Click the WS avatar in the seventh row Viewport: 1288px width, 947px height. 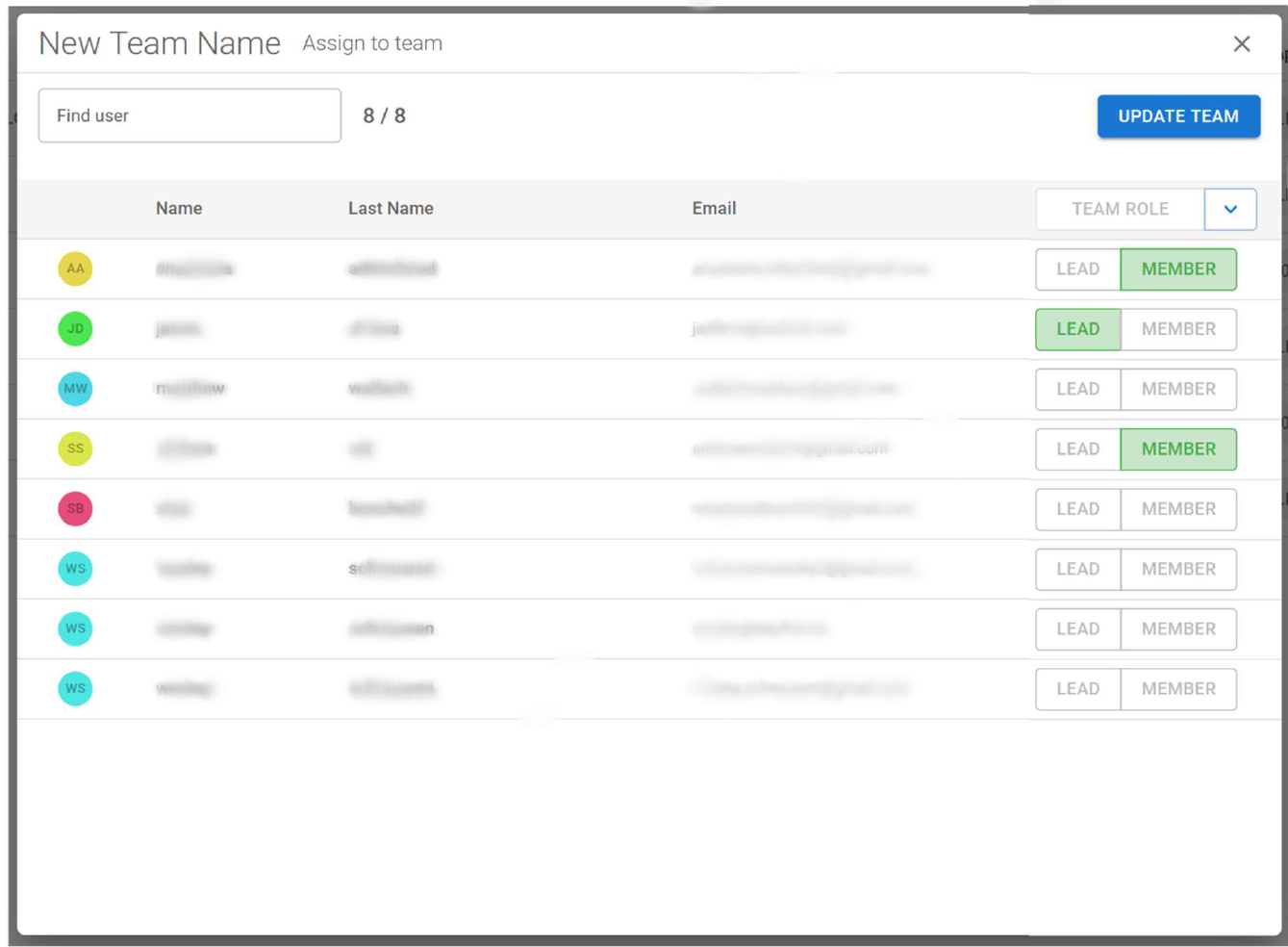[75, 628]
